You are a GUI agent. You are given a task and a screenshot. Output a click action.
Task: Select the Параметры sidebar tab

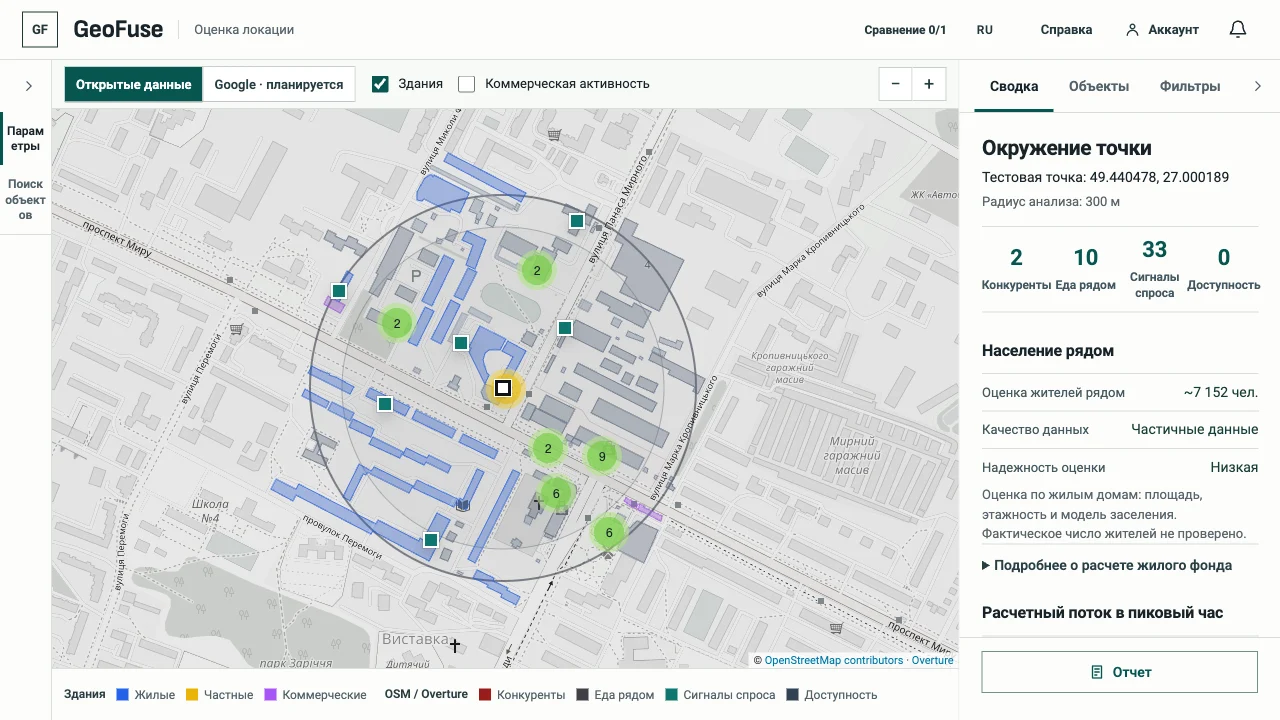tap(25, 139)
